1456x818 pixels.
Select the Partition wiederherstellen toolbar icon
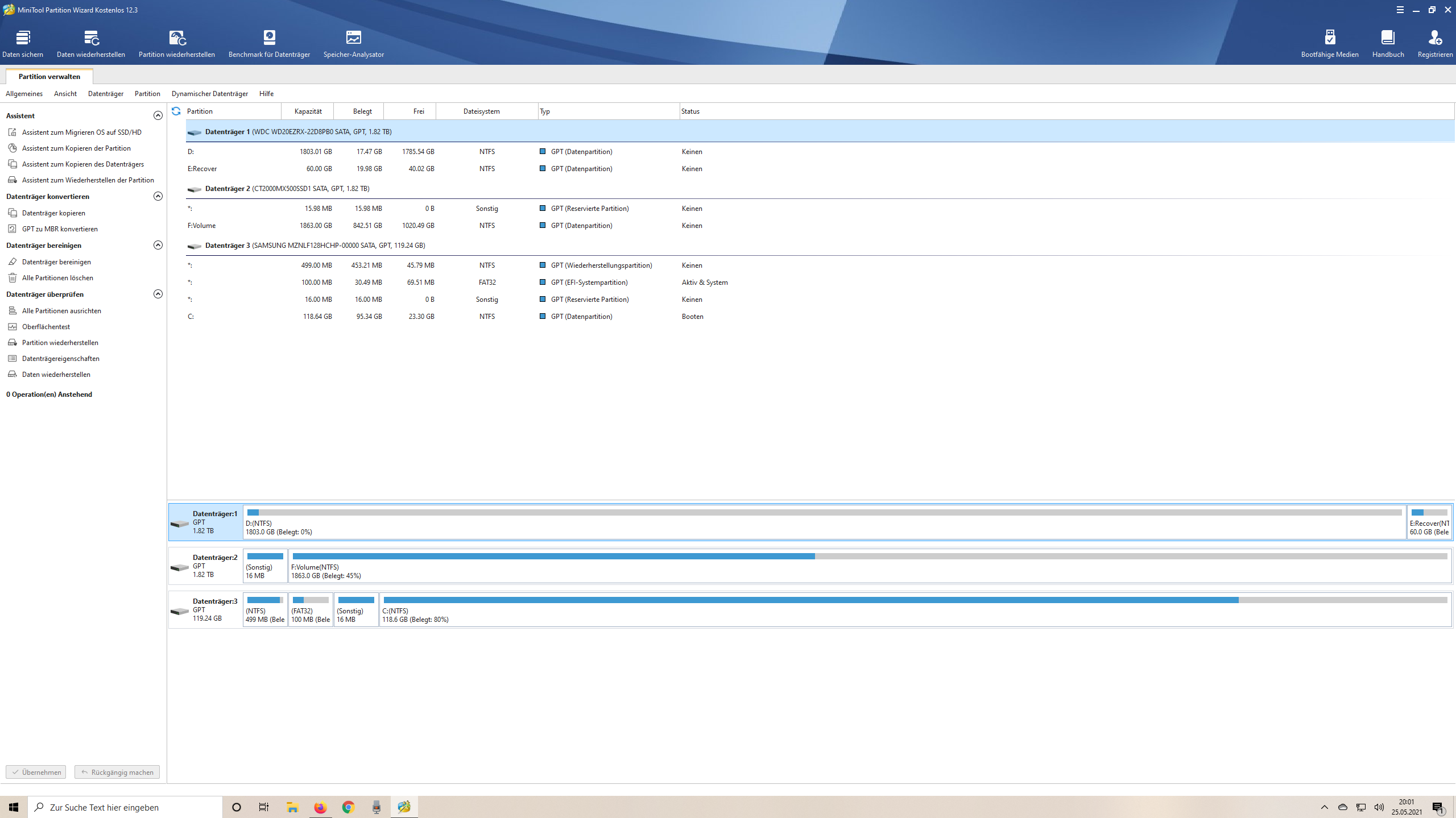(177, 43)
